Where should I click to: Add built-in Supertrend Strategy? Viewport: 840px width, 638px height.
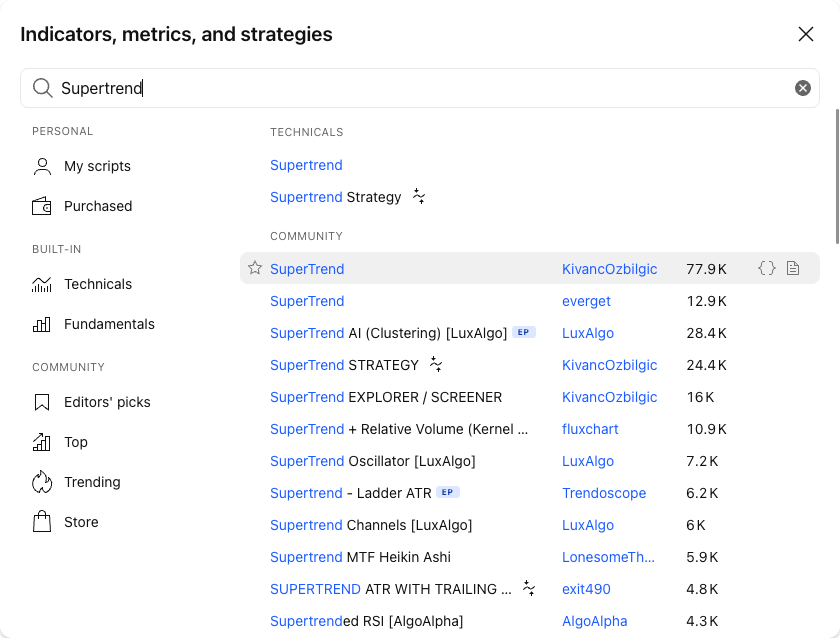(x=335, y=197)
